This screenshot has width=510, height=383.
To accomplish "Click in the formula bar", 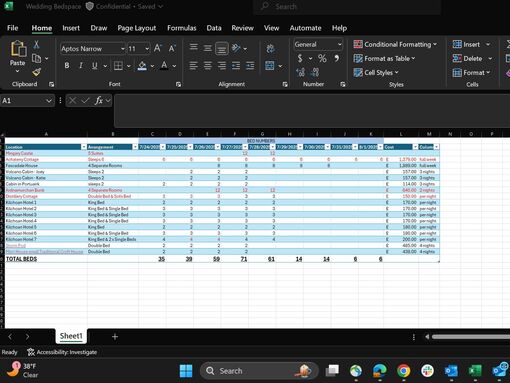I will (x=312, y=110).
